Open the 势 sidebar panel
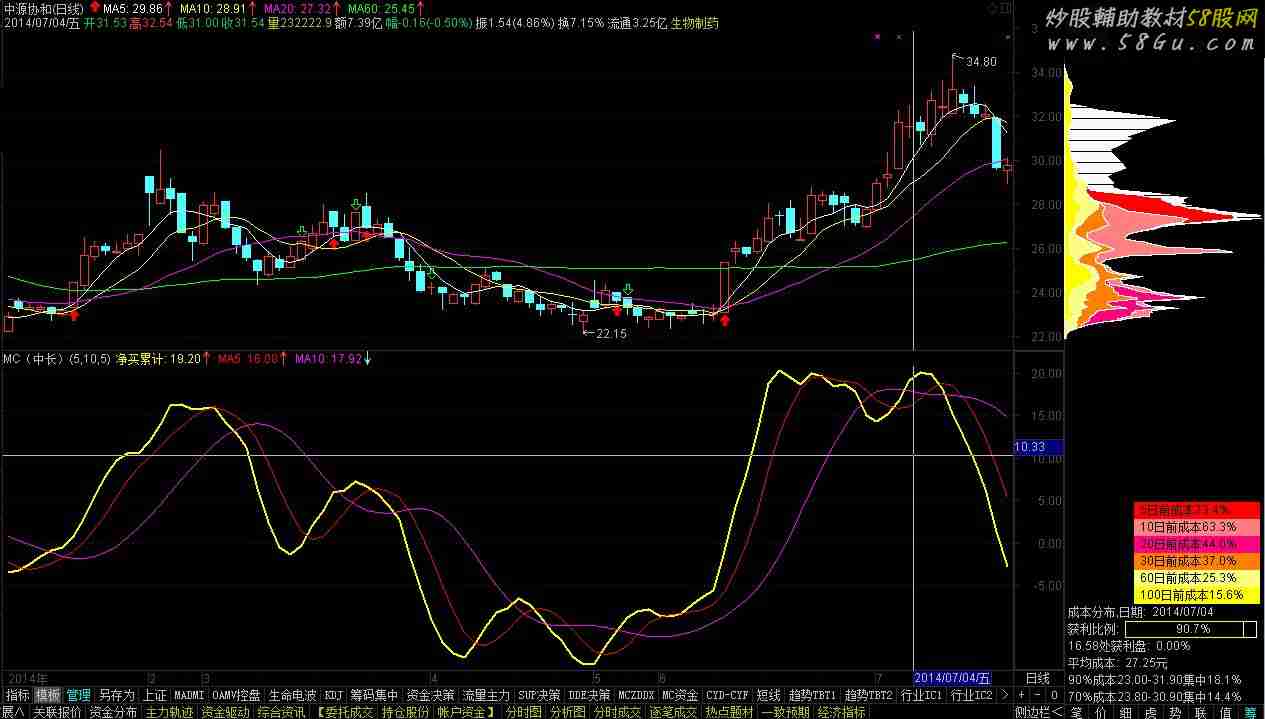This screenshot has height=719, width=1265. point(1176,712)
